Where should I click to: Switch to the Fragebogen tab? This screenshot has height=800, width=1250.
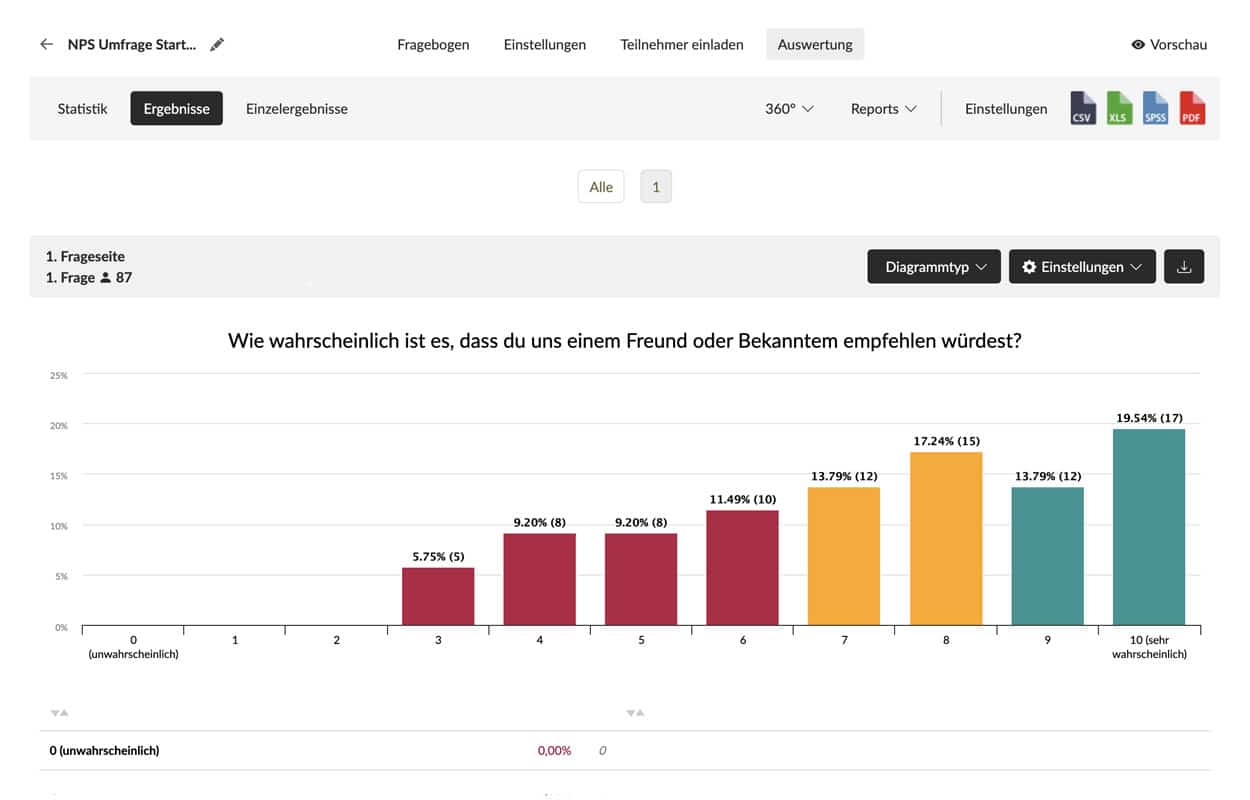pyautogui.click(x=433, y=45)
